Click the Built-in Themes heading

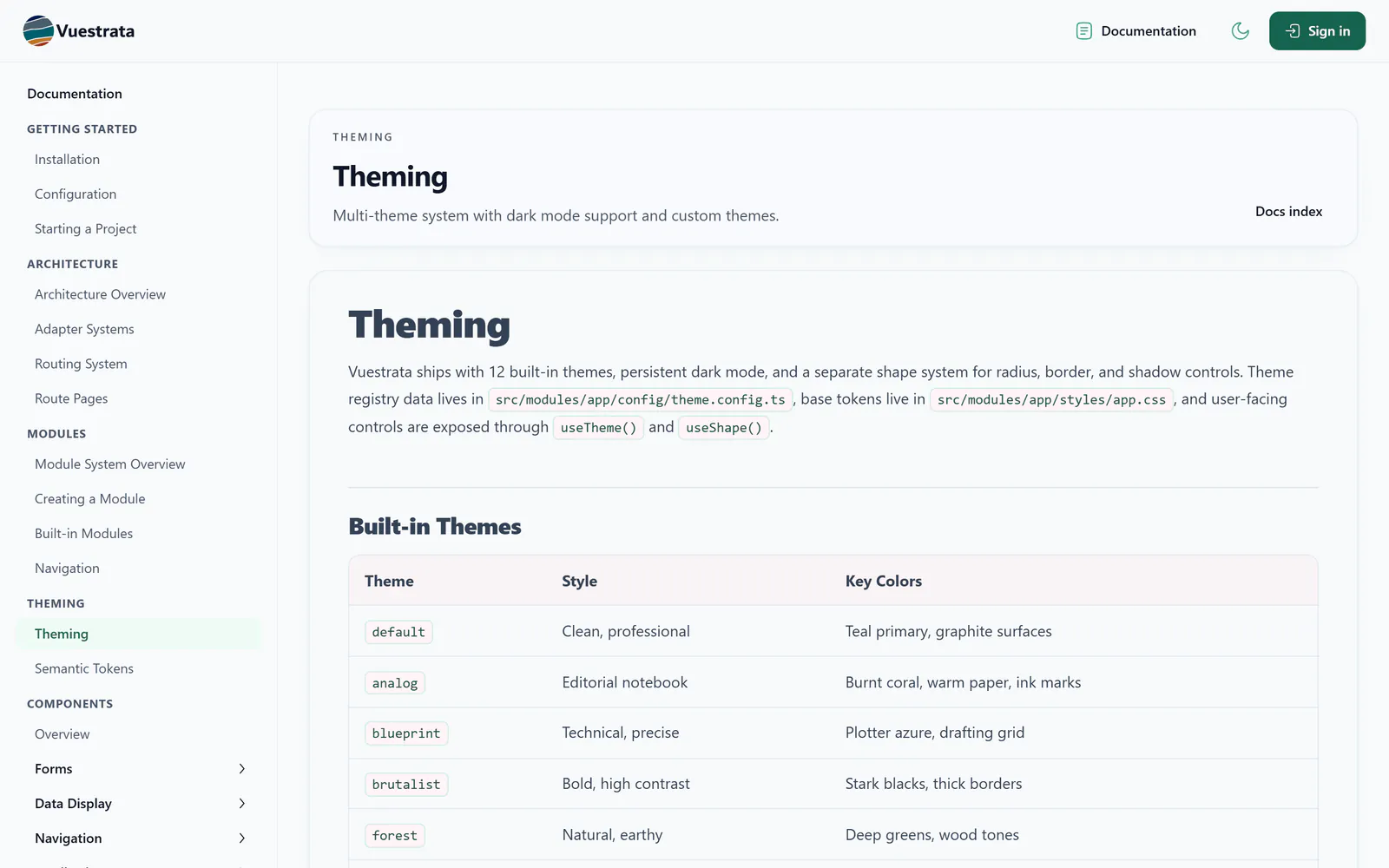[x=435, y=527]
